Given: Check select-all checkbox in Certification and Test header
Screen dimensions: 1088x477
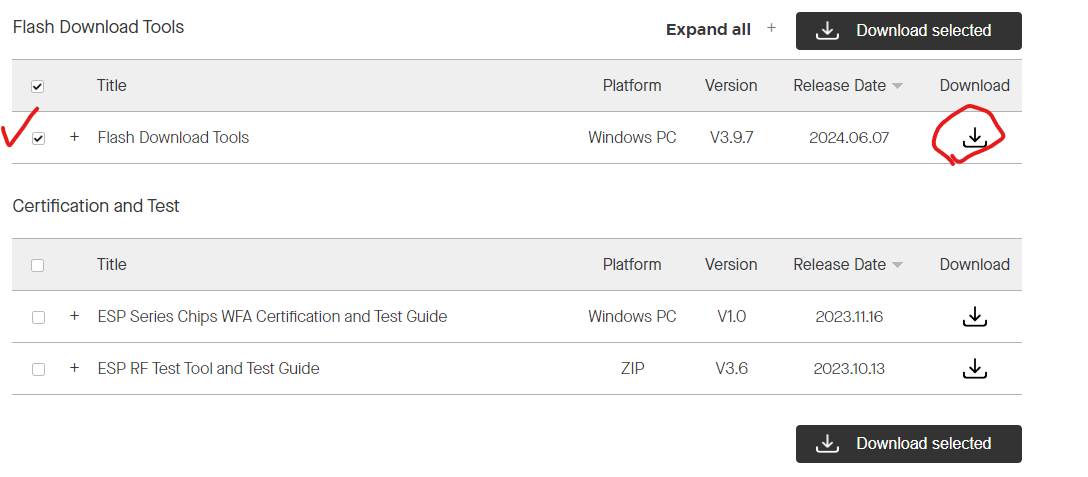Looking at the screenshot, I should (37, 265).
